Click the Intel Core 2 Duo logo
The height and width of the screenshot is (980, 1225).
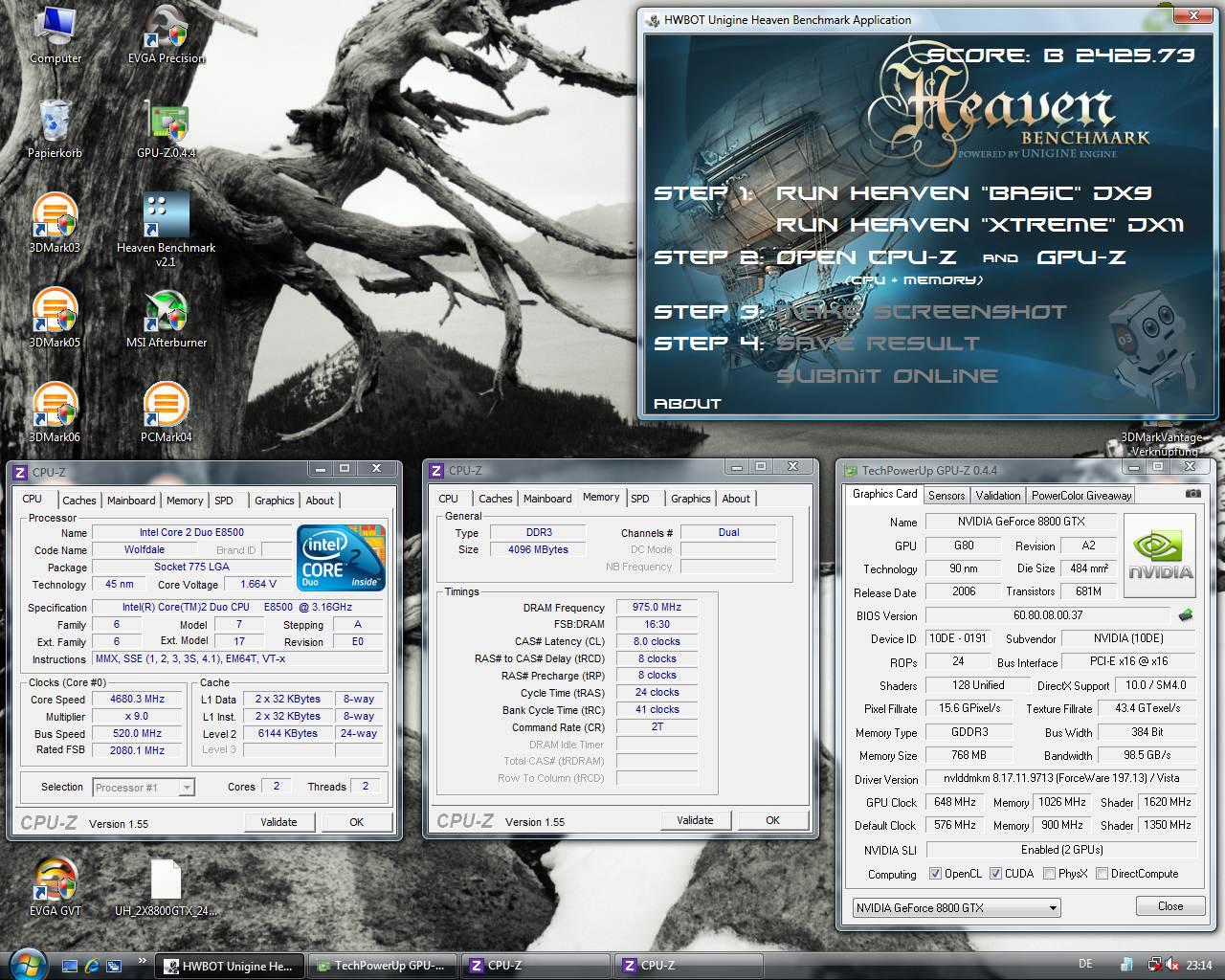(341, 557)
